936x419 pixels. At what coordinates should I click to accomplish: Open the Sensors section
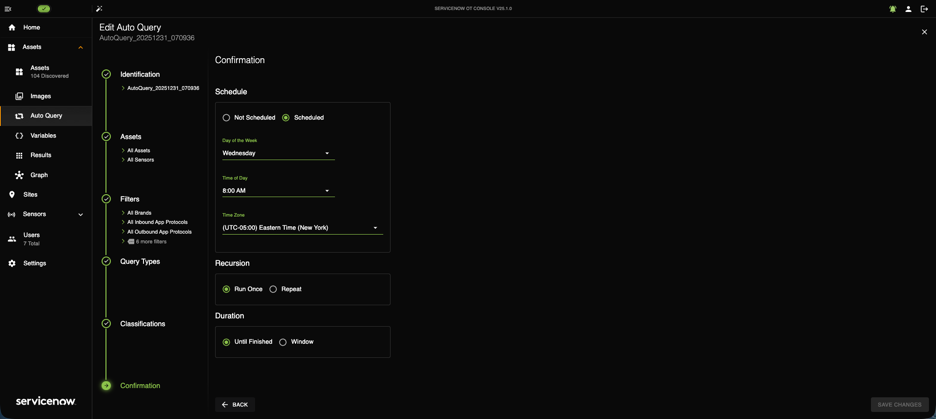(34, 214)
